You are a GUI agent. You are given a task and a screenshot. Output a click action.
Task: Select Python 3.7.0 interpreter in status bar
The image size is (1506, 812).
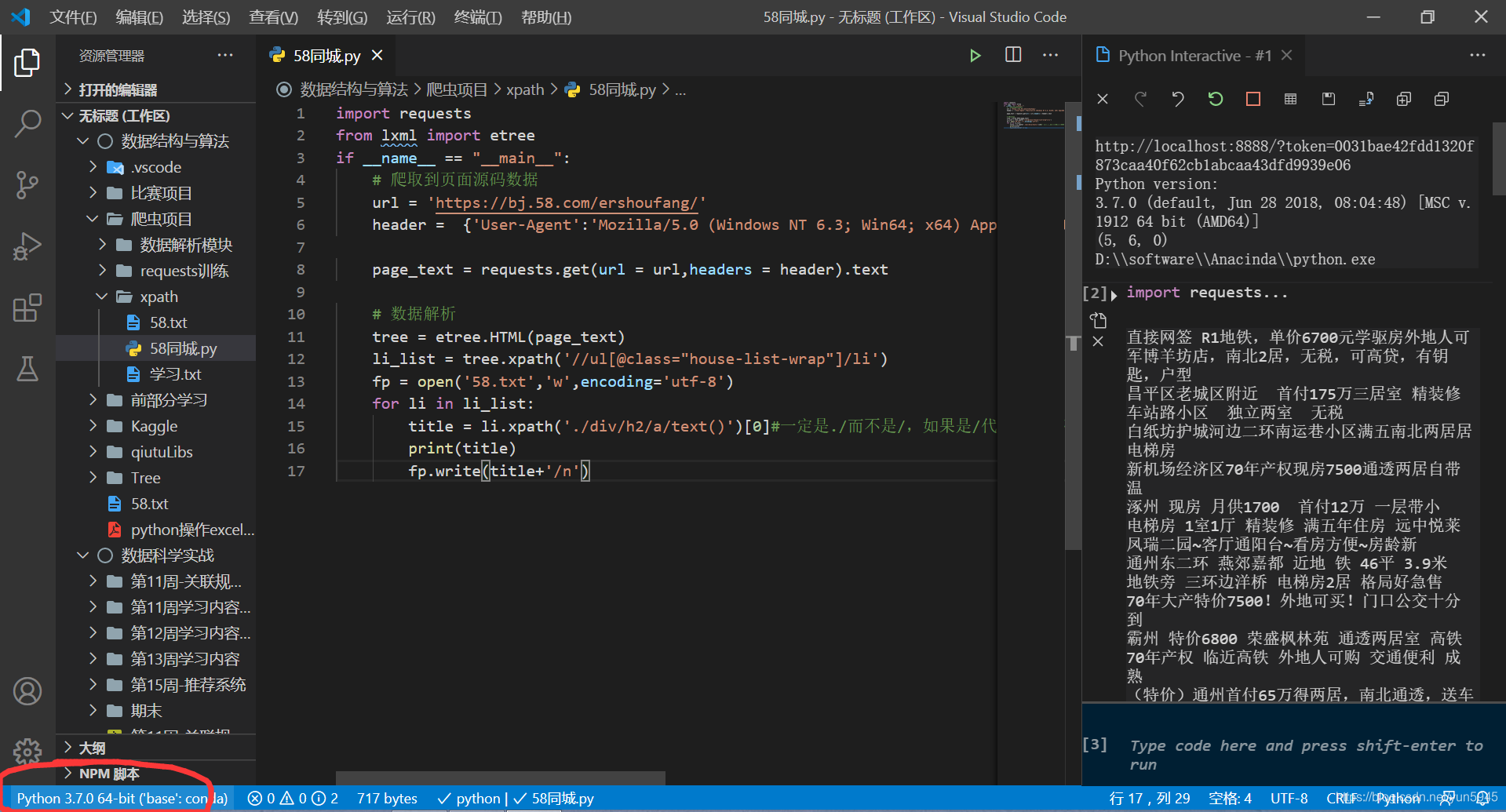pyautogui.click(x=122, y=799)
